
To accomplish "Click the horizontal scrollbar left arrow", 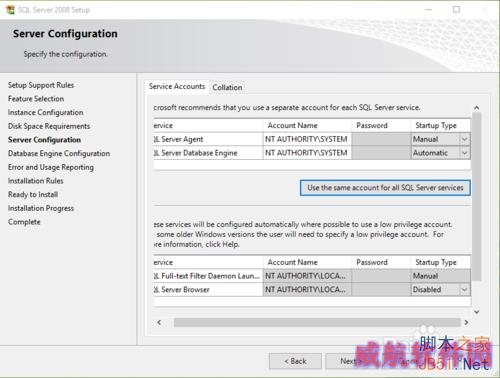I will pyautogui.click(x=159, y=322).
